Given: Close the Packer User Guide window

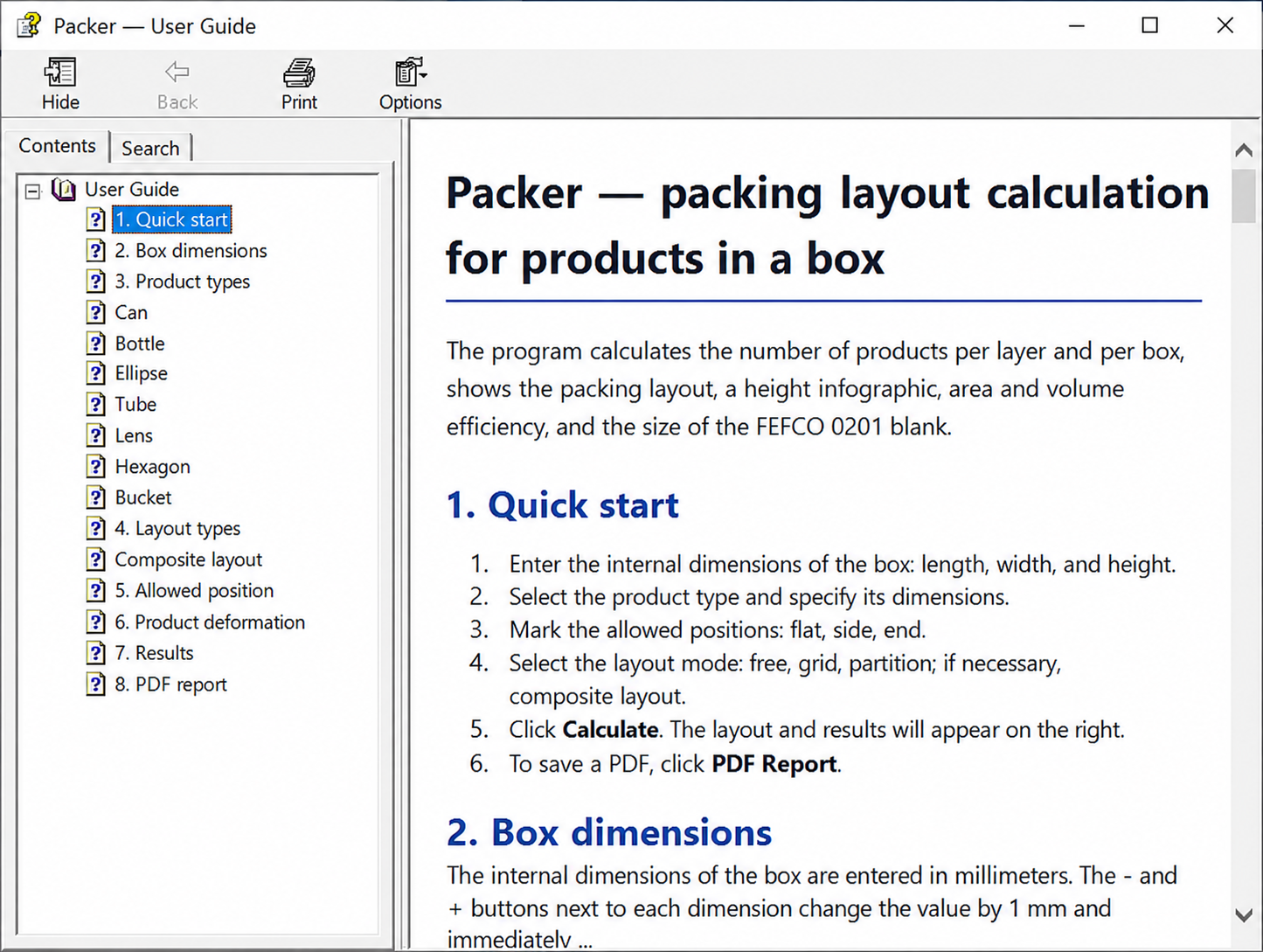Looking at the screenshot, I should point(1225,25).
